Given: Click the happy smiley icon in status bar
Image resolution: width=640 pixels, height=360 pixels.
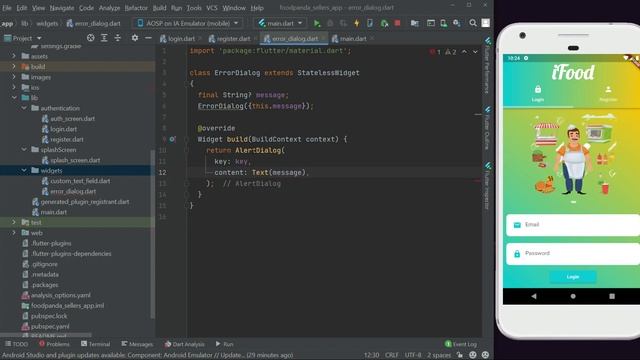Looking at the screenshot, I should 473,355.
